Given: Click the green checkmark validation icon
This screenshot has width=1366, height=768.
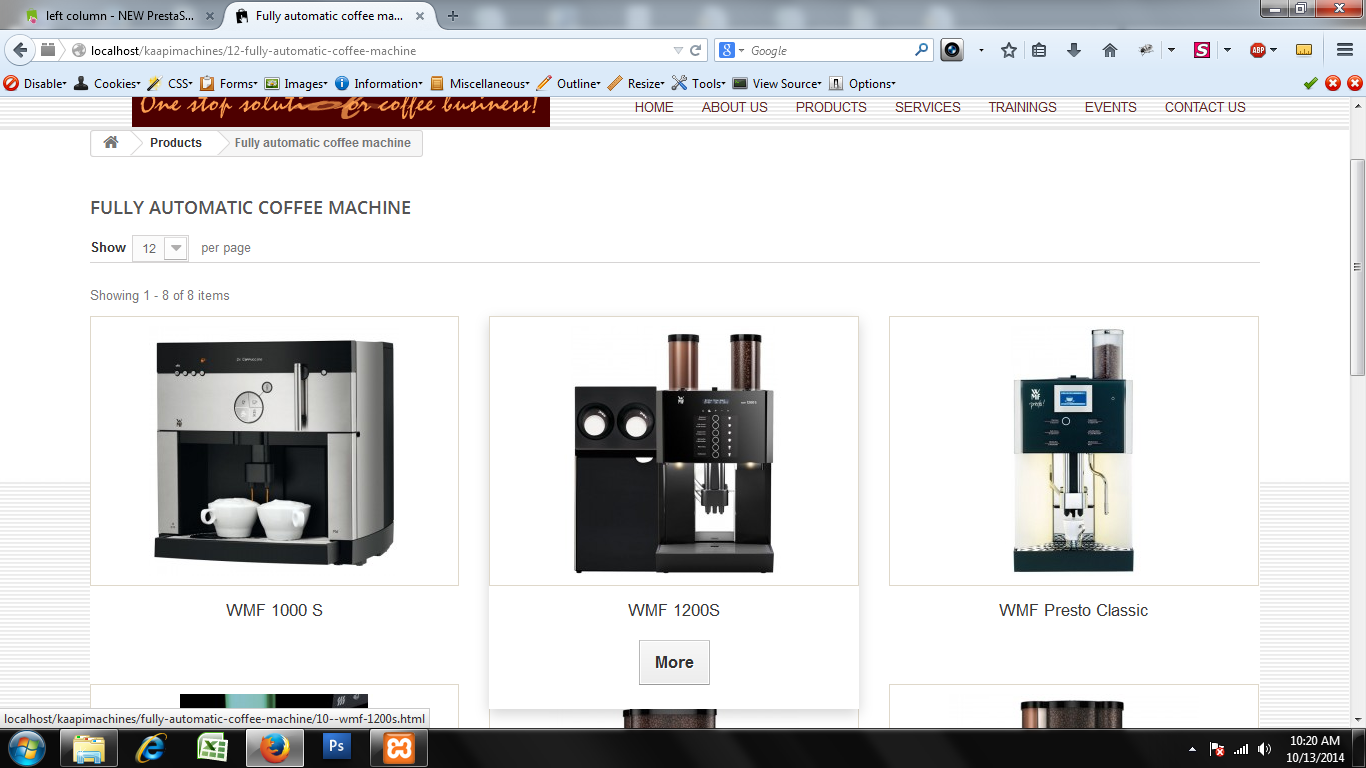Looking at the screenshot, I should [x=1311, y=84].
